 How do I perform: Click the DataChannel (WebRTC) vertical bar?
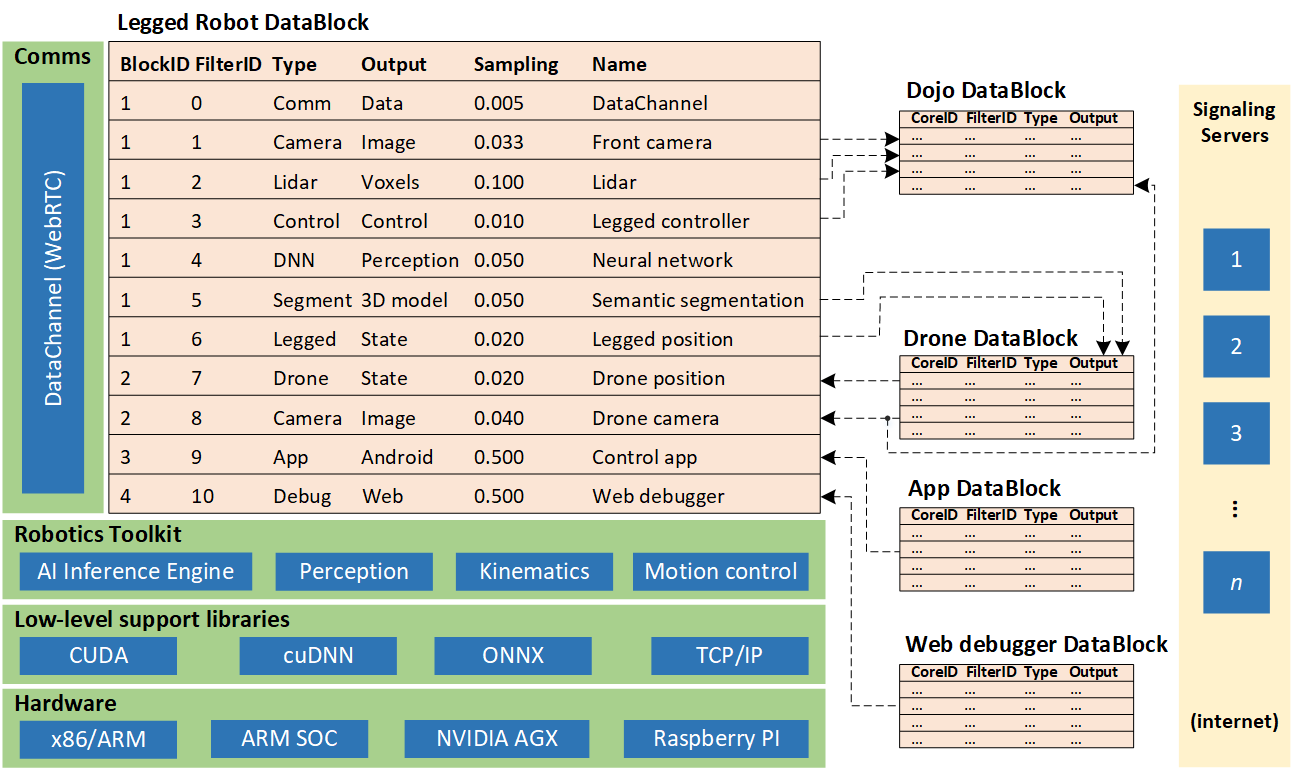pyautogui.click(x=53, y=288)
